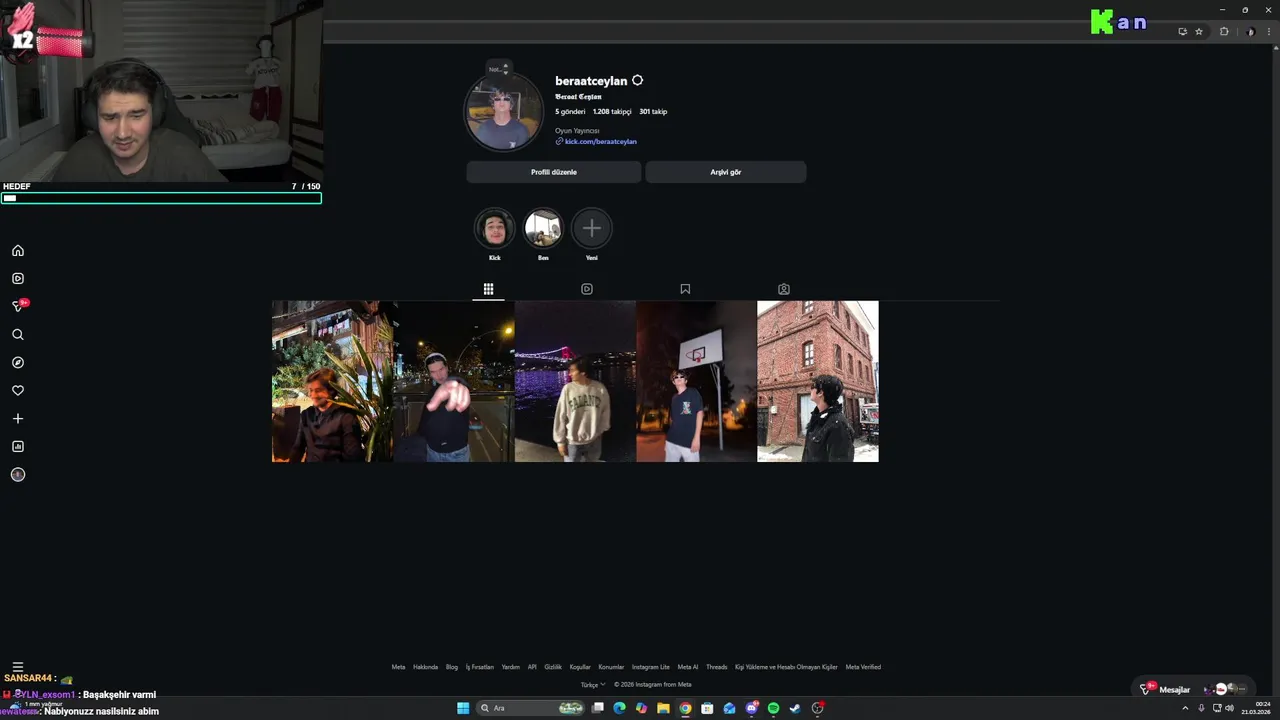
Task: Expand the Türkçe language dropdown
Action: 592,685
